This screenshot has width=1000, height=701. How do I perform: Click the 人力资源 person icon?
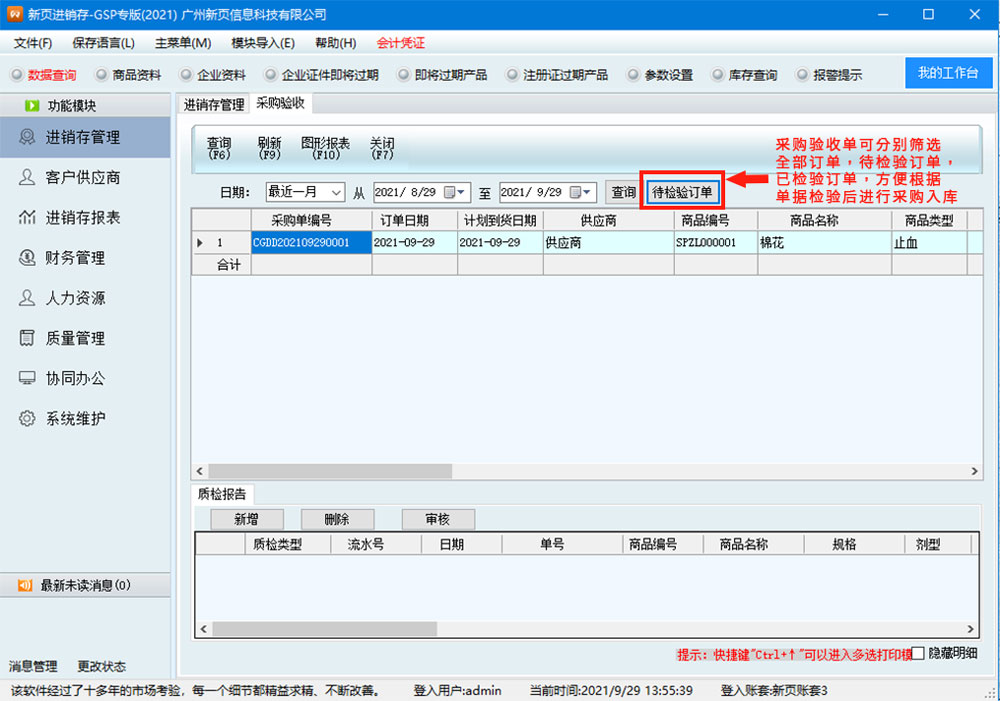(27, 298)
